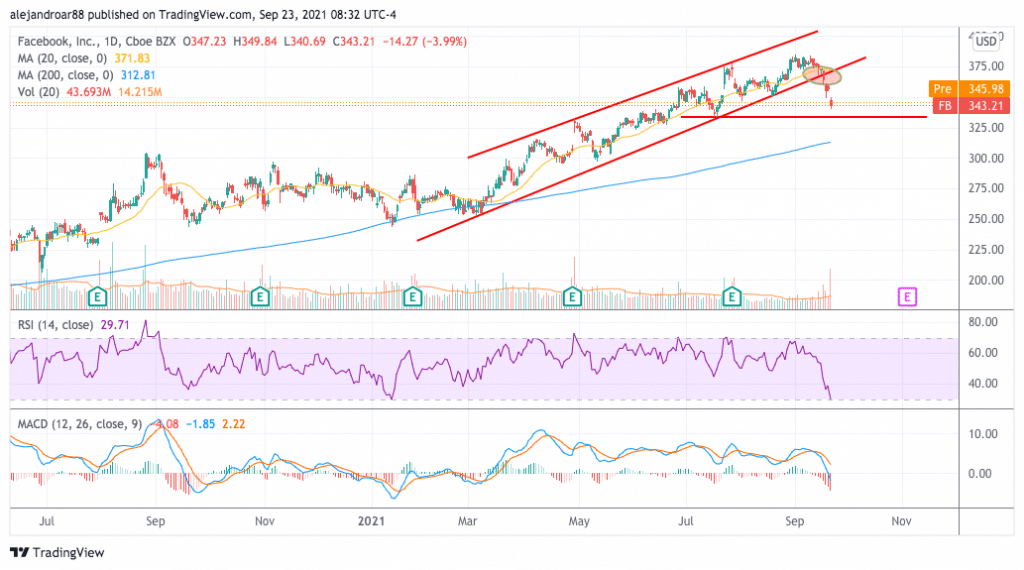Click the volume value 43.693M
Screen dimensions: 1024x570
pos(88,92)
